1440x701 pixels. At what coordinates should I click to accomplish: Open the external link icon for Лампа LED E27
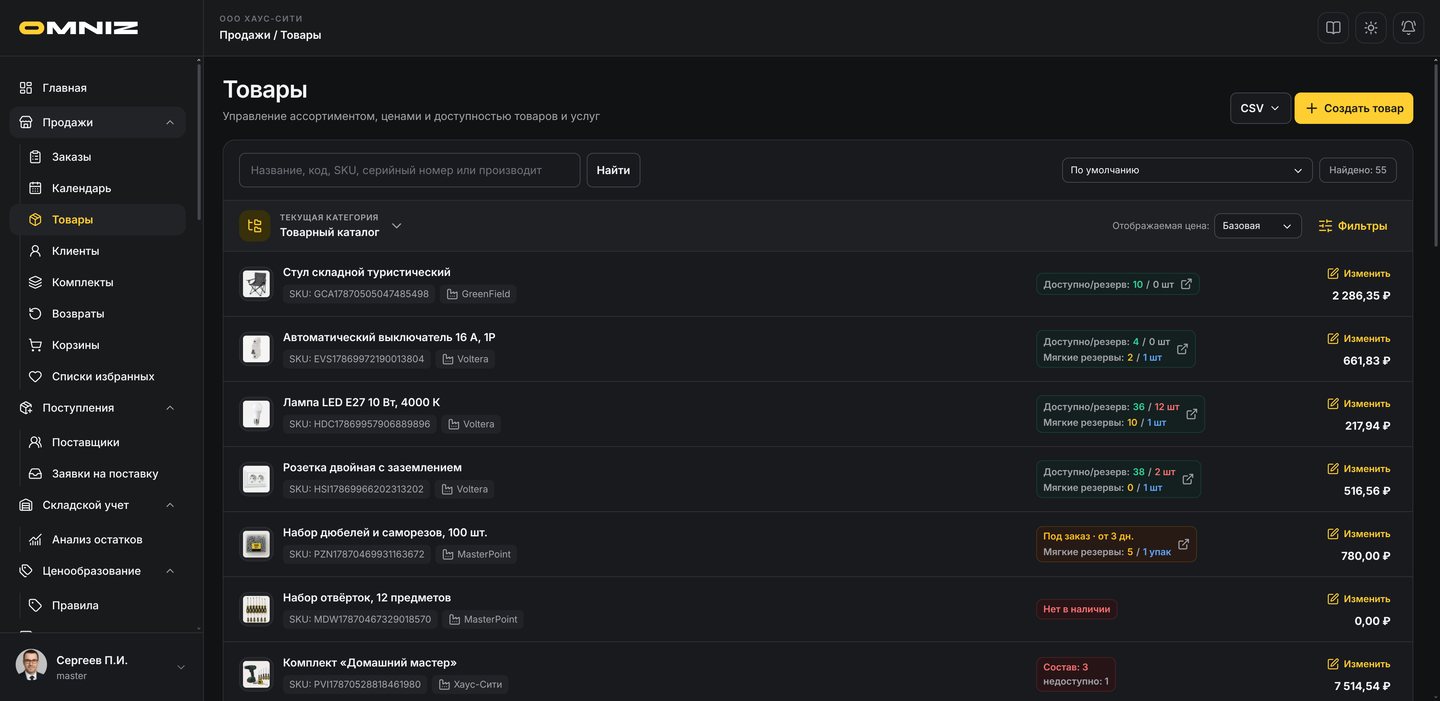[1191, 414]
